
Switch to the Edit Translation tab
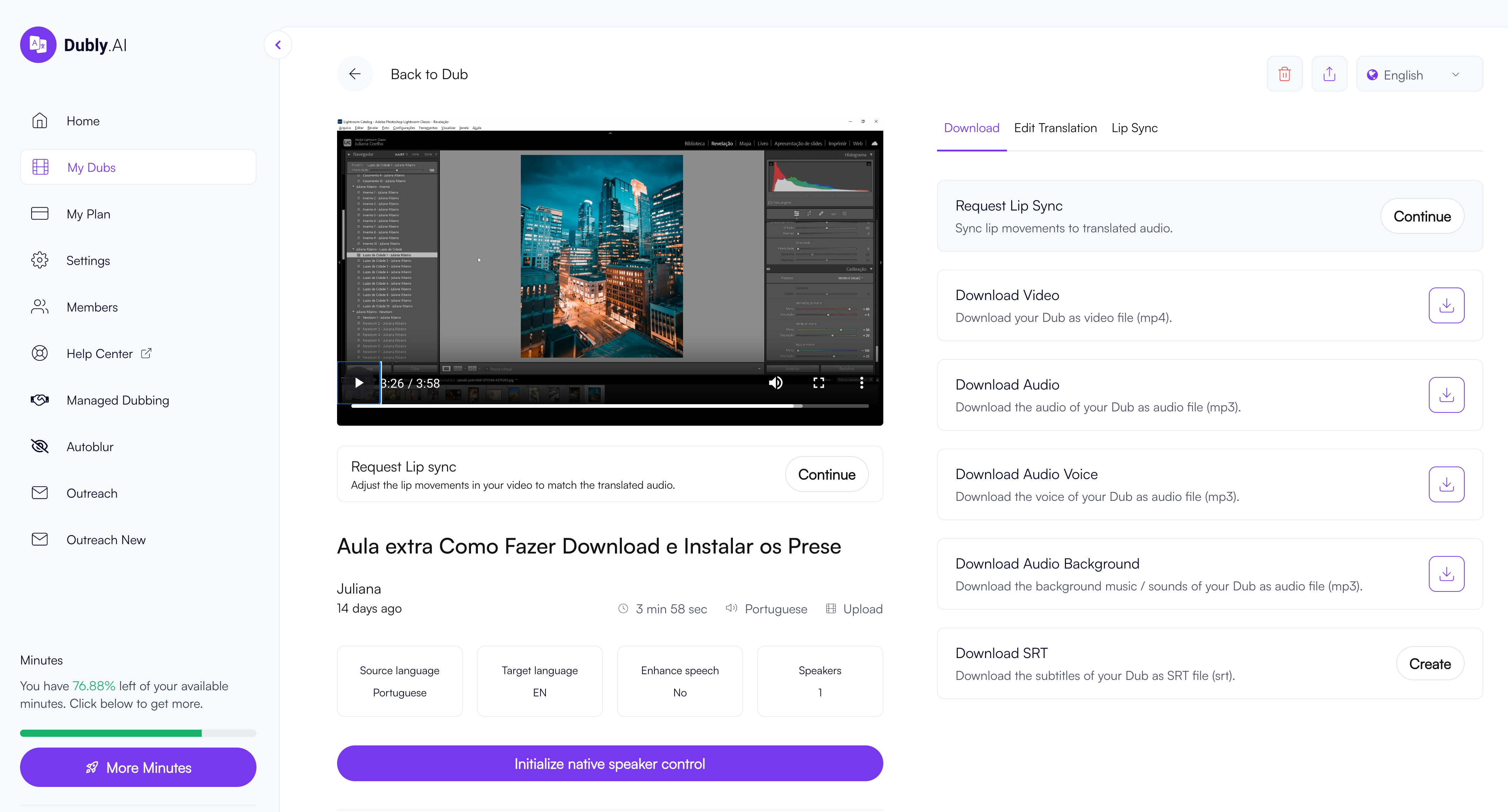click(1055, 128)
